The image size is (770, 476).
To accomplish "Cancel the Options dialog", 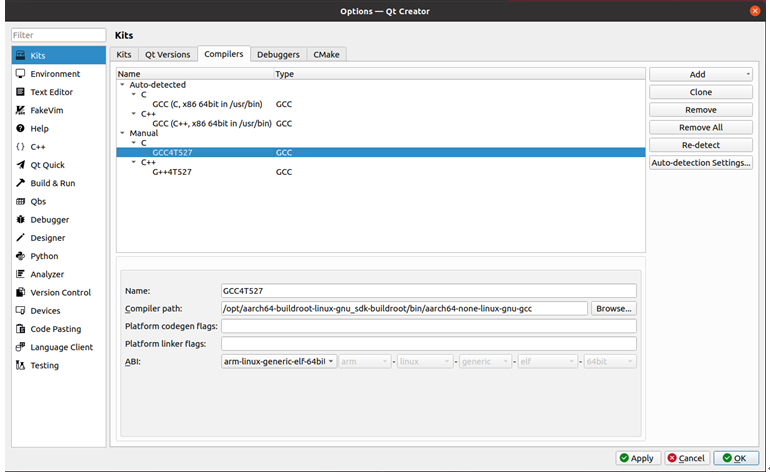I will pyautogui.click(x=687, y=458).
